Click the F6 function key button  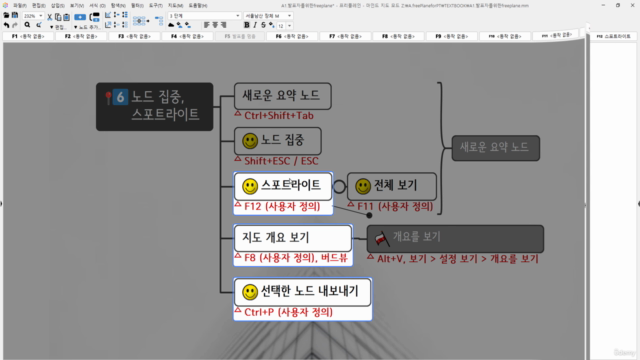(292, 36)
